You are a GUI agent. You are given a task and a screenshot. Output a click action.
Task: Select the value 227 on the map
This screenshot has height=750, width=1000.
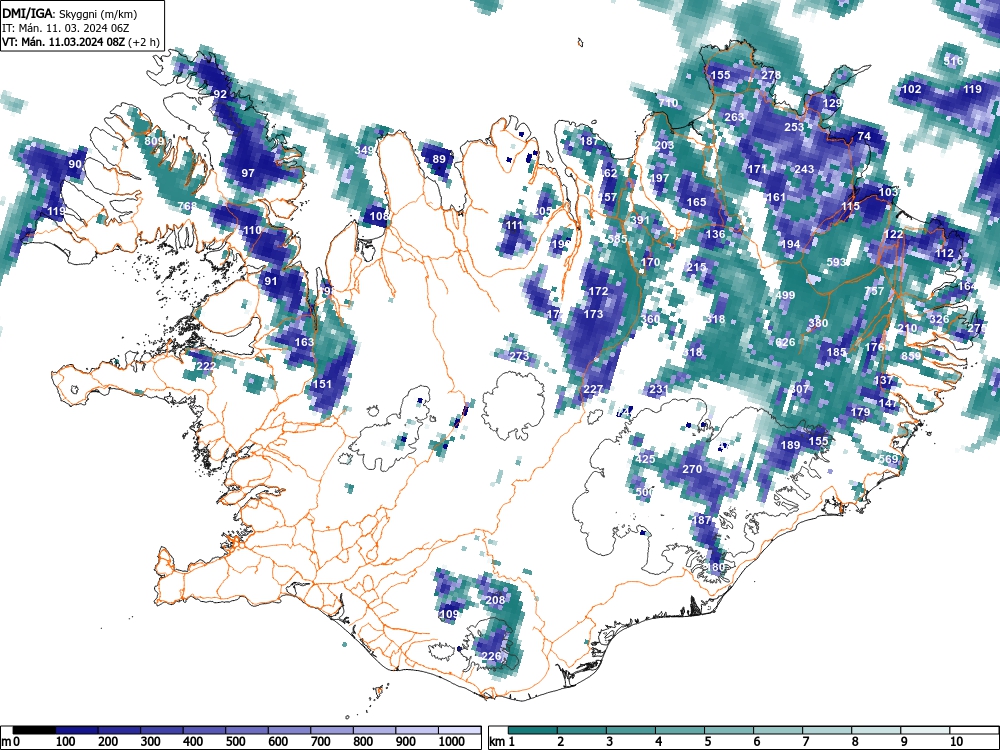(x=593, y=389)
